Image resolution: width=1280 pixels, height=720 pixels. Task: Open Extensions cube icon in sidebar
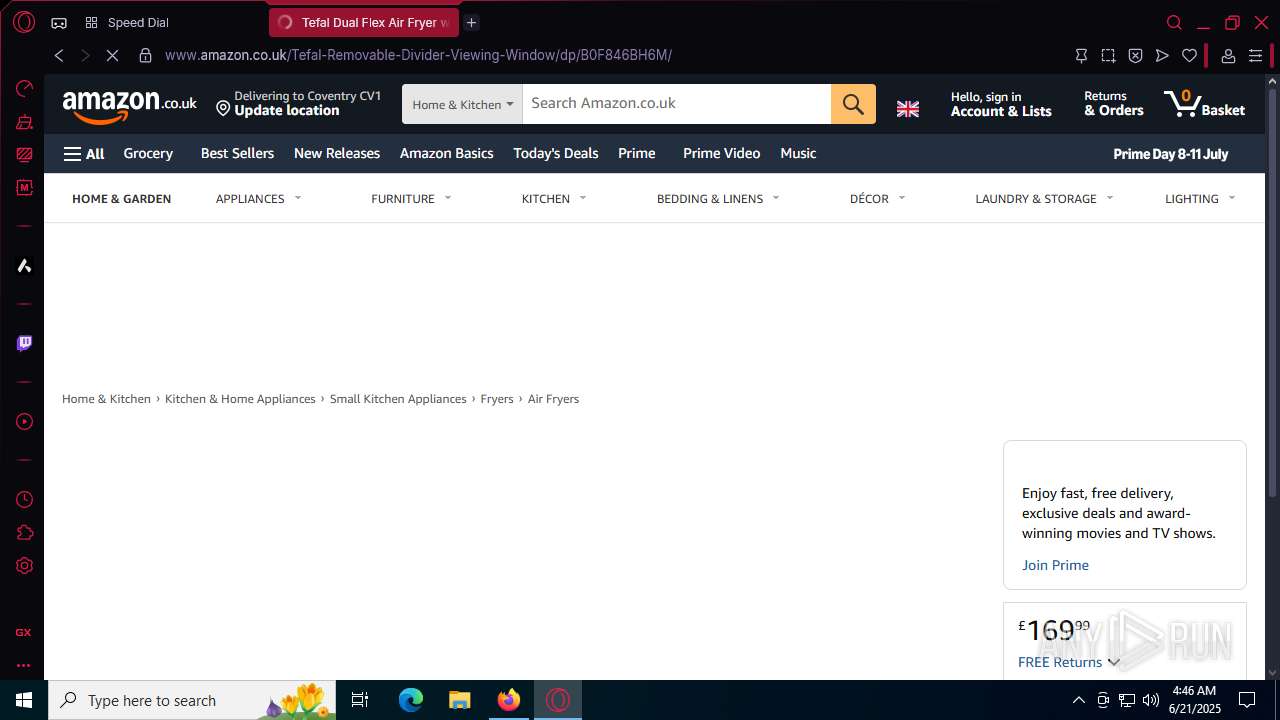[x=24, y=532]
